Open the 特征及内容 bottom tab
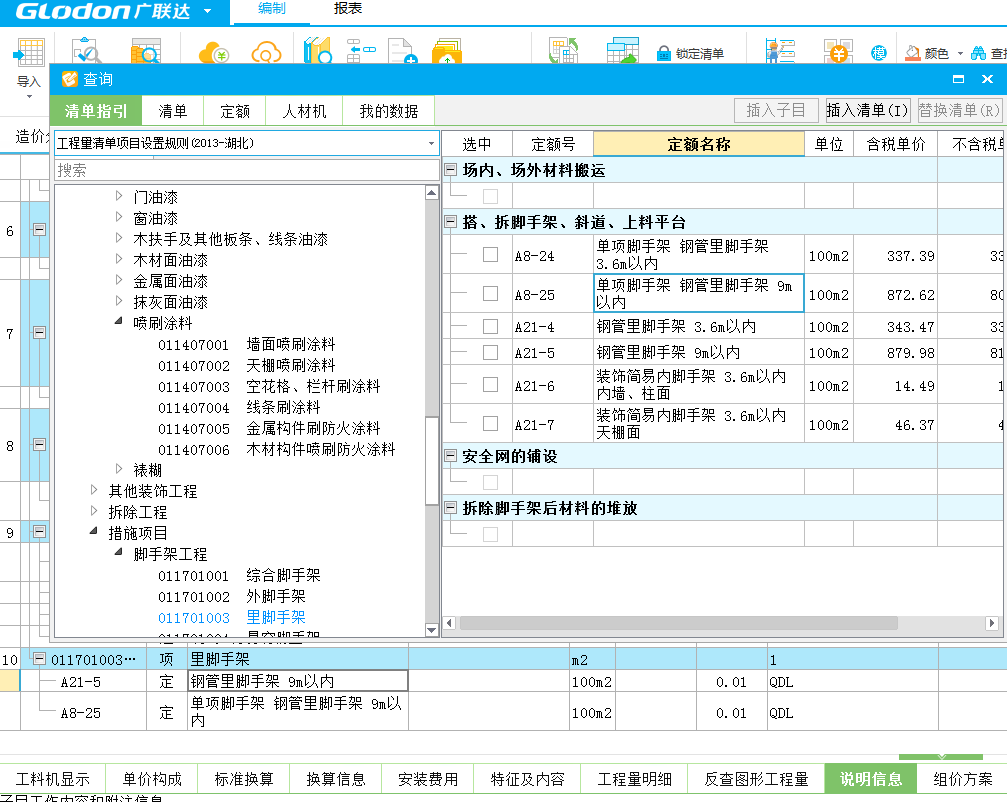 [x=527, y=779]
